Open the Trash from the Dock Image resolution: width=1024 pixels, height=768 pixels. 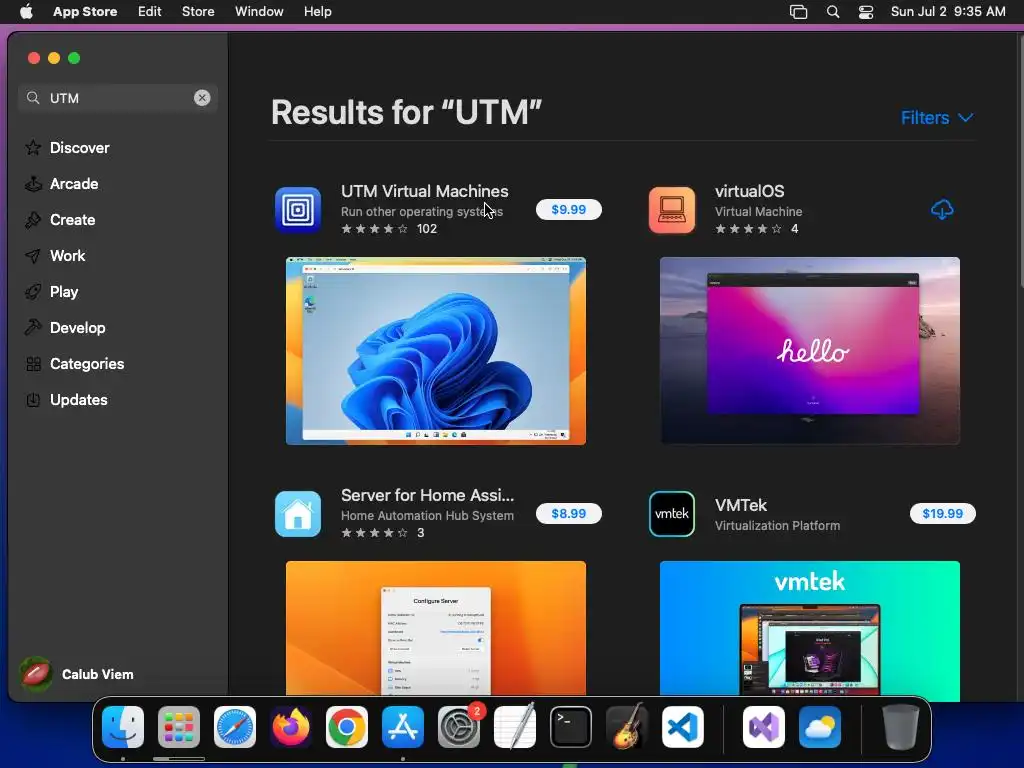pyautogui.click(x=901, y=727)
